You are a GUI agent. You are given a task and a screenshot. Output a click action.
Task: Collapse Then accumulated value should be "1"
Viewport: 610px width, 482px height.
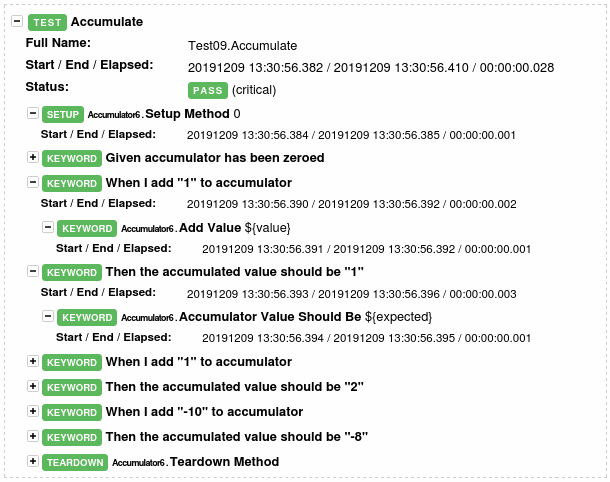(x=33, y=271)
